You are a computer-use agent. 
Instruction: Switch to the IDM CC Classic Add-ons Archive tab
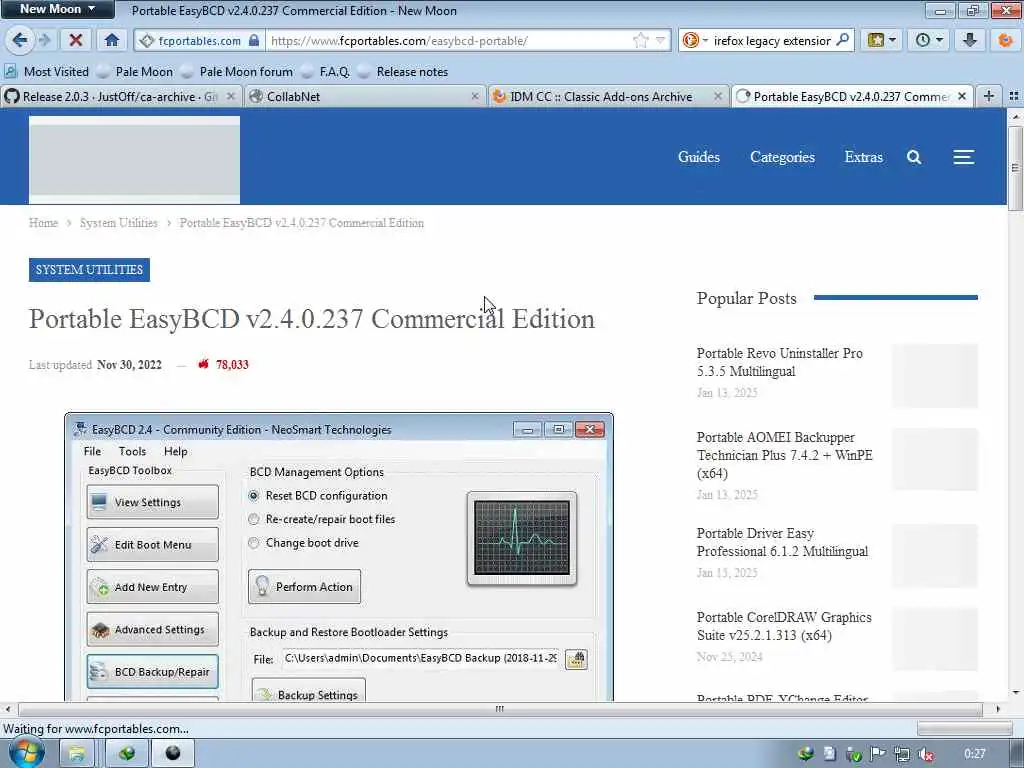pos(601,97)
